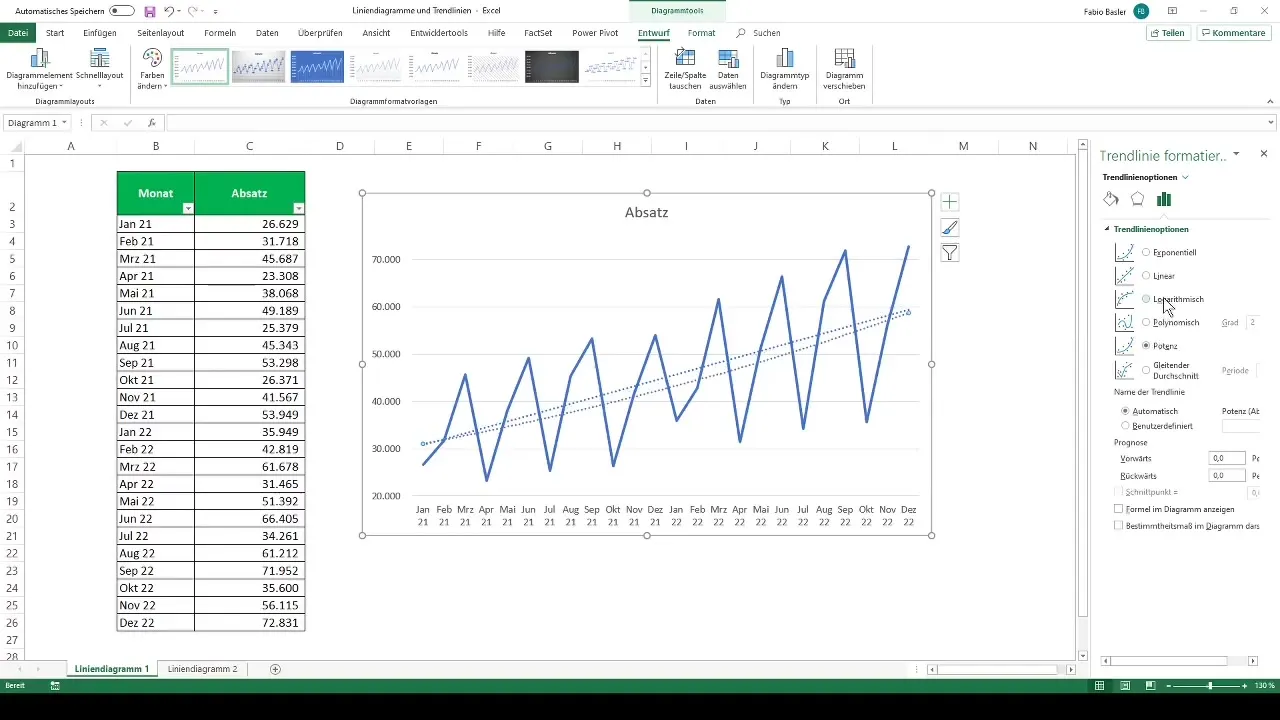Click the Save icon in title bar
Viewport: 1280px width, 720px height.
[150, 11]
